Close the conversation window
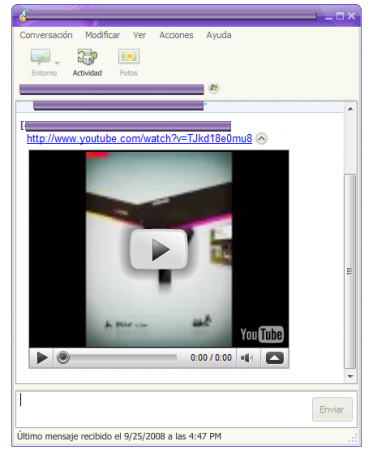The width and height of the screenshot is (373, 450). click(351, 16)
